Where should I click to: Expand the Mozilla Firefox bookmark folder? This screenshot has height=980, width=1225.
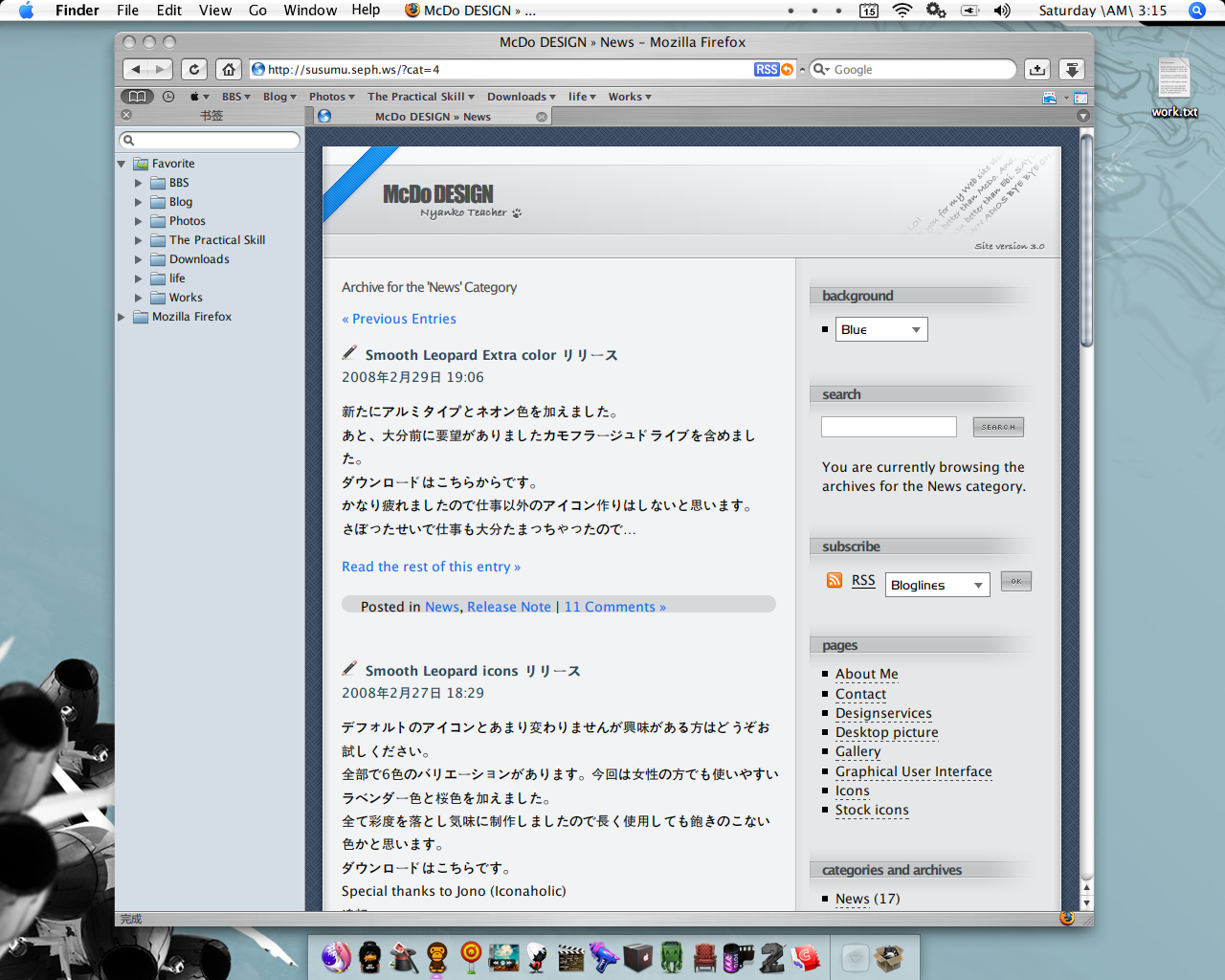(x=122, y=317)
